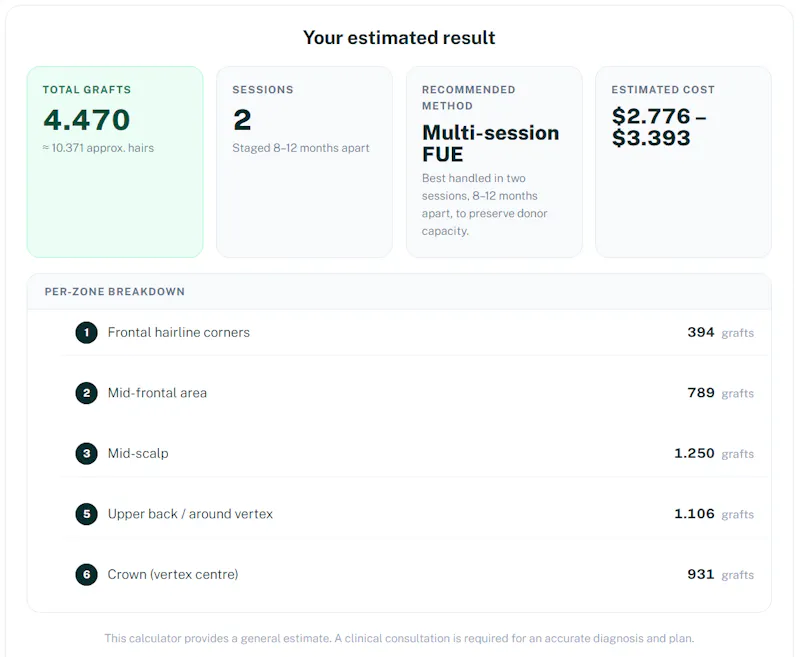Click the zone 1 number badge
This screenshot has width=800, height=657.
pyautogui.click(x=87, y=333)
